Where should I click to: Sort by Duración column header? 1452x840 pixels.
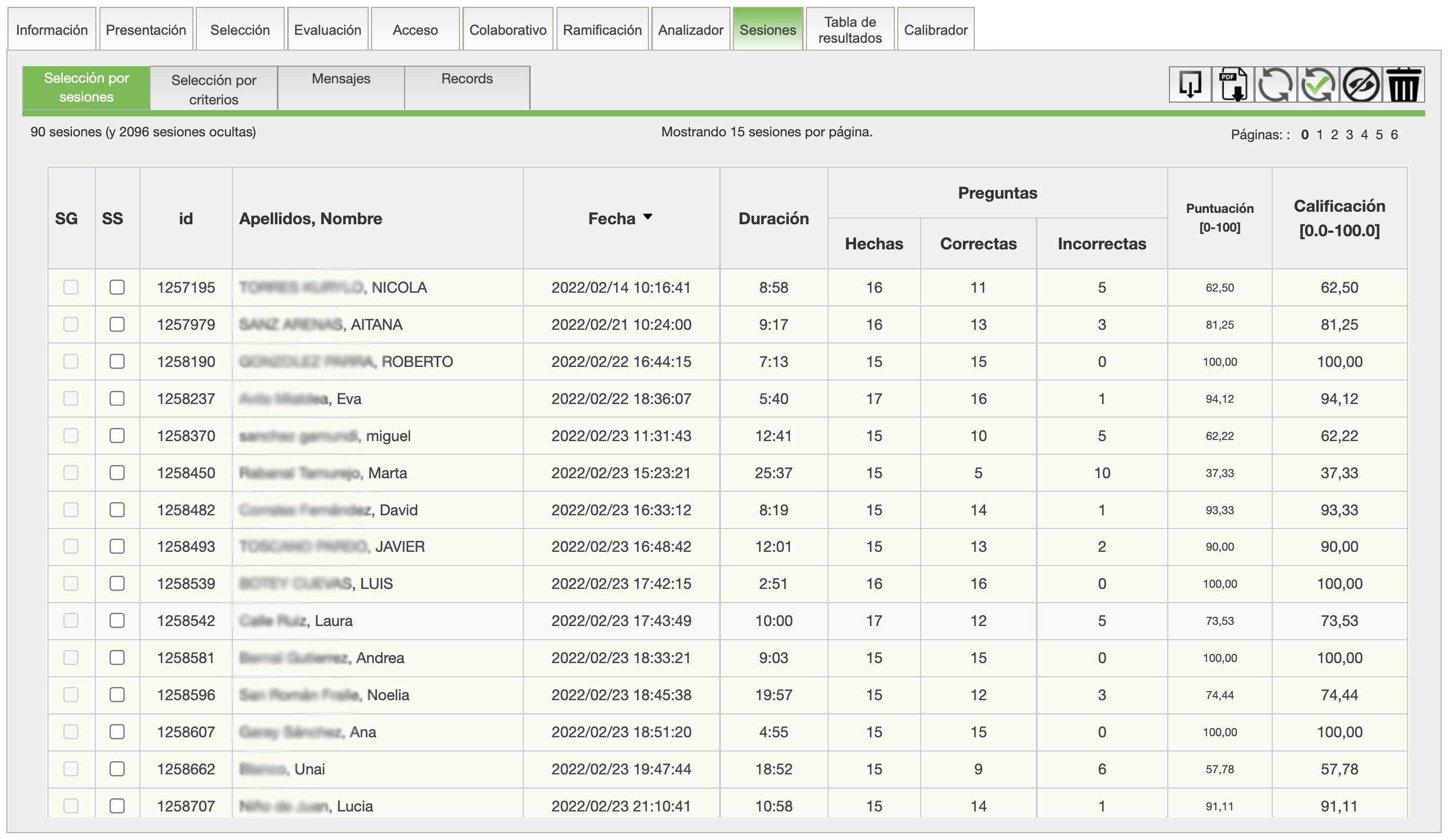(773, 219)
